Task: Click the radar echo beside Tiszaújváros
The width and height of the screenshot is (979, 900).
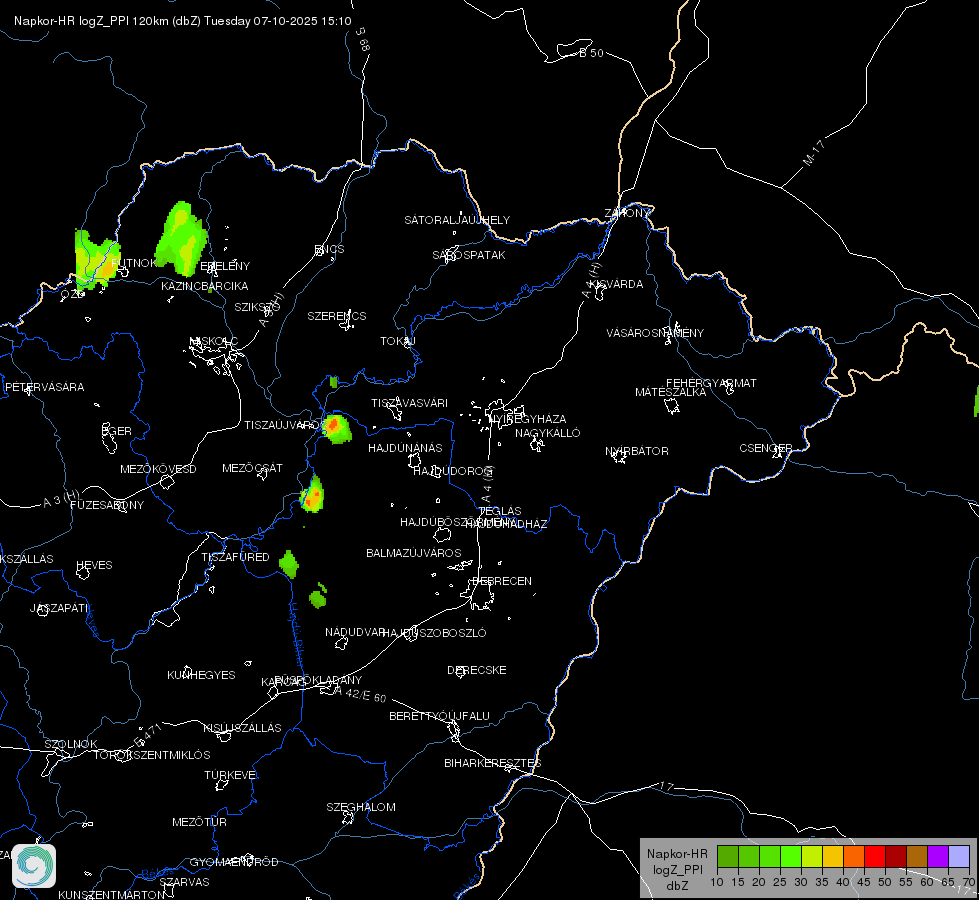Action: tap(337, 428)
